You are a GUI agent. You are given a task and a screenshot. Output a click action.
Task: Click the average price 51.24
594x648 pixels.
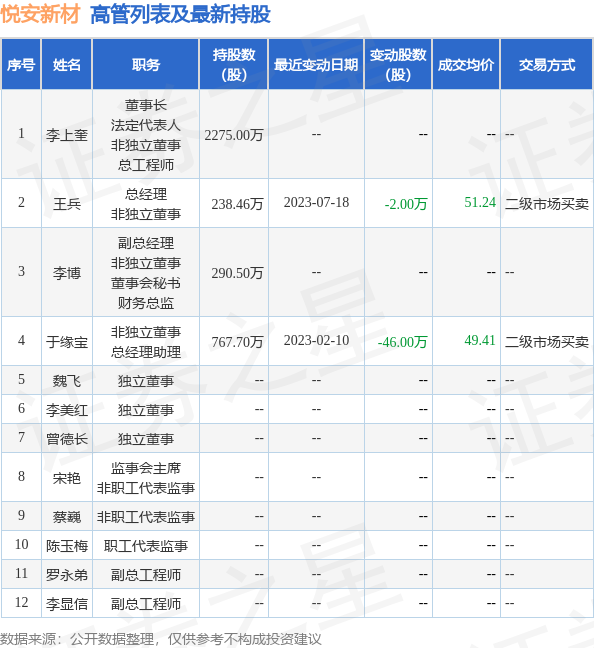click(x=479, y=202)
